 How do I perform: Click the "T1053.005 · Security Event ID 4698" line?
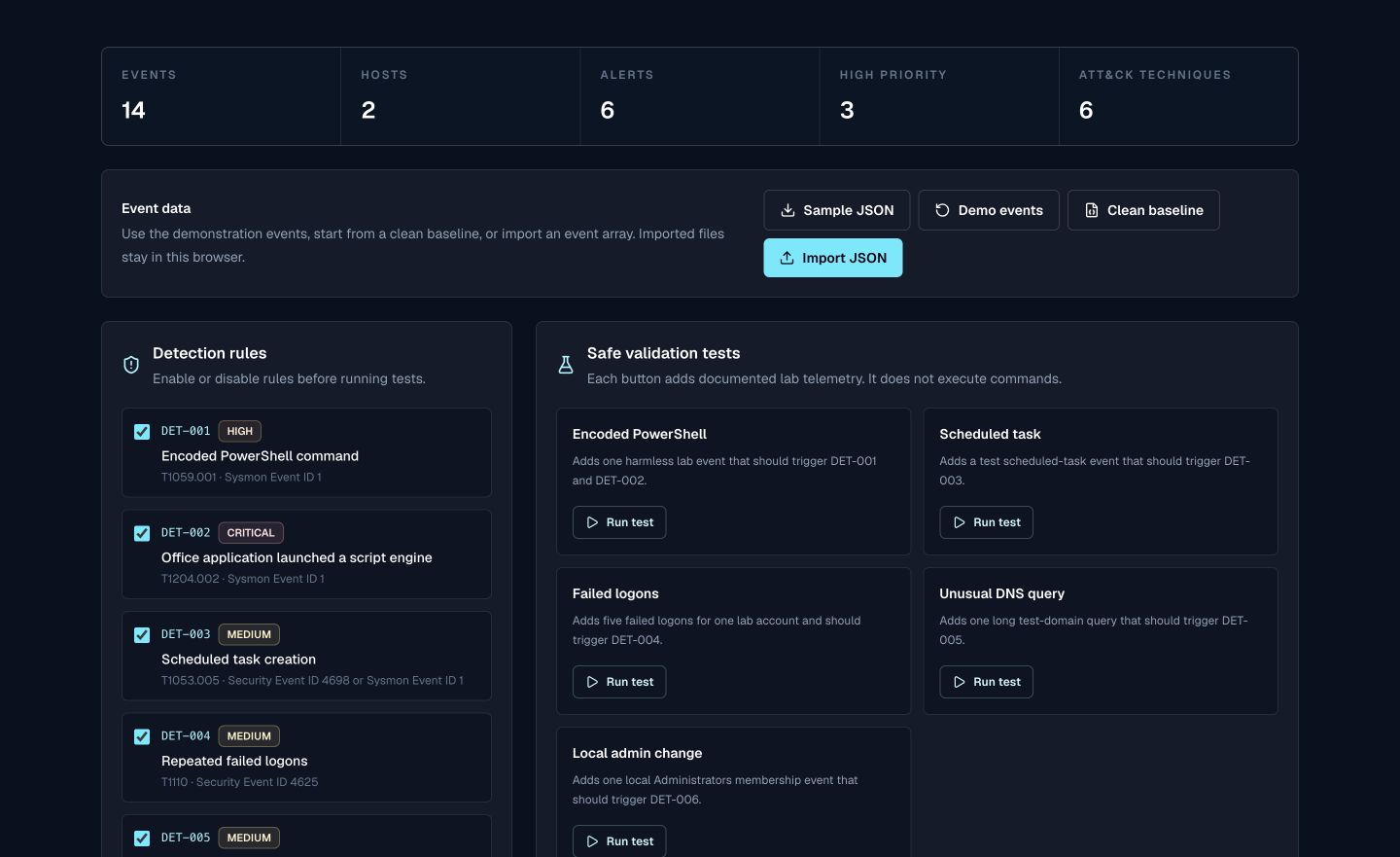pos(312,681)
